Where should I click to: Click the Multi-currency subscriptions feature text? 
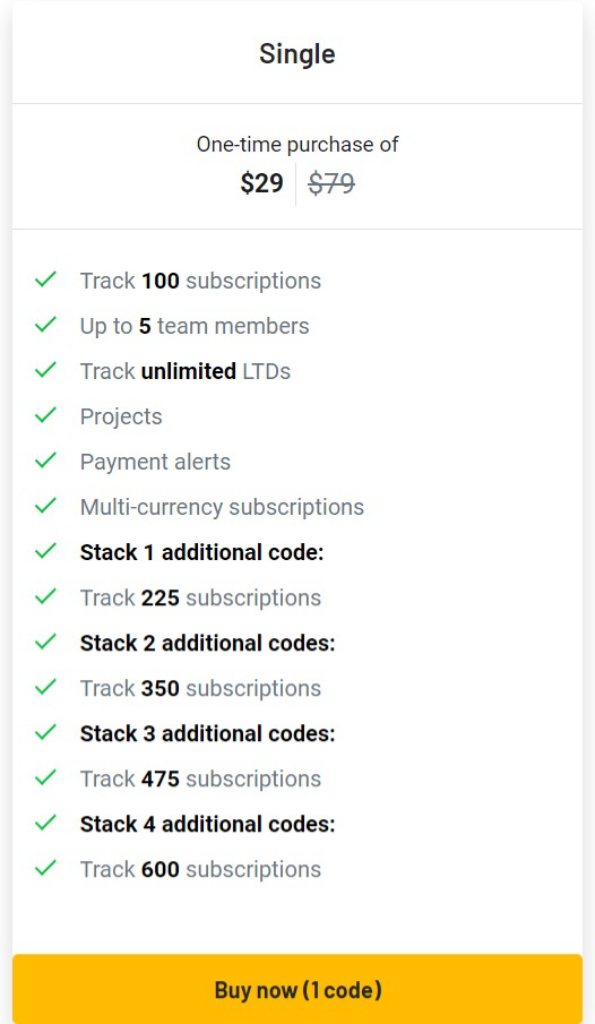pos(222,507)
